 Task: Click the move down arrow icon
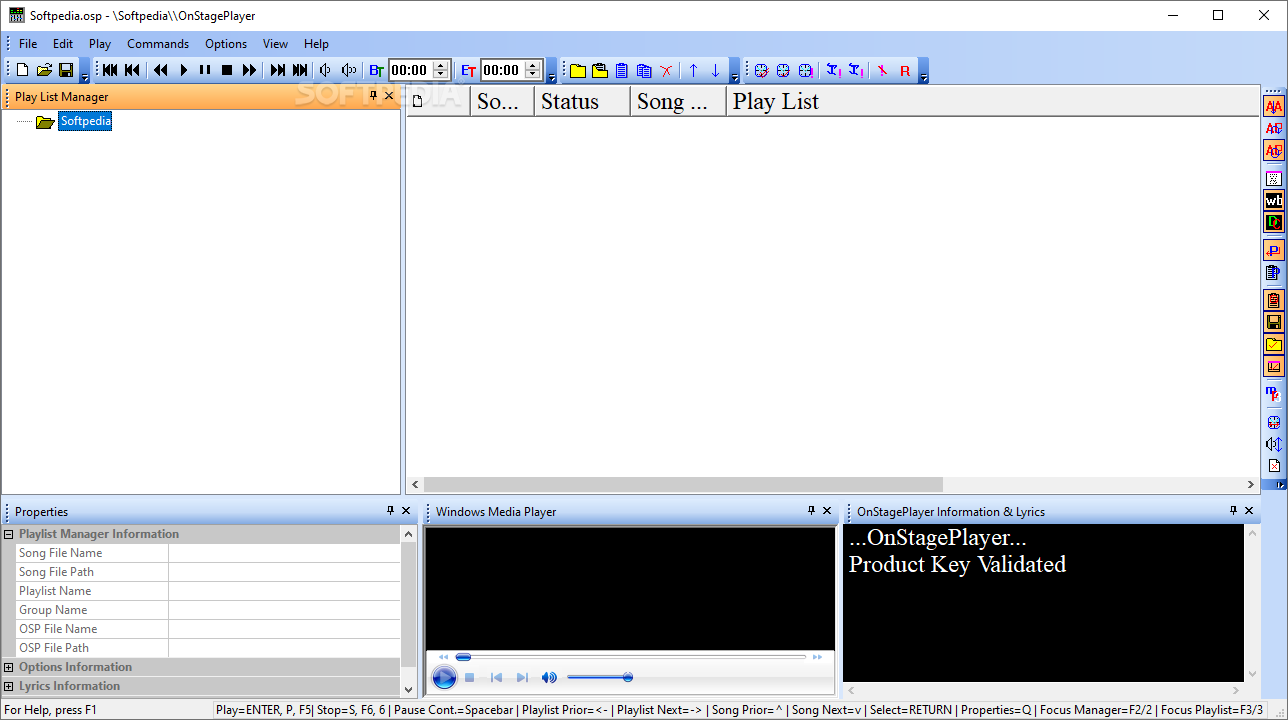click(x=715, y=70)
